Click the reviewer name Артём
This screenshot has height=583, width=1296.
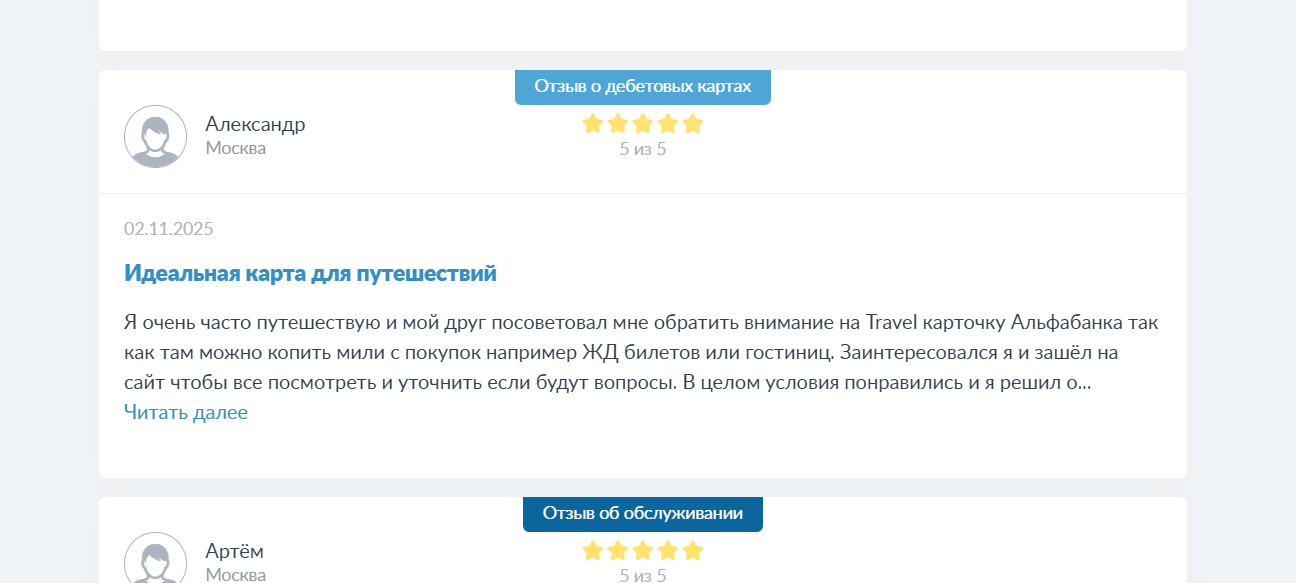tap(235, 551)
